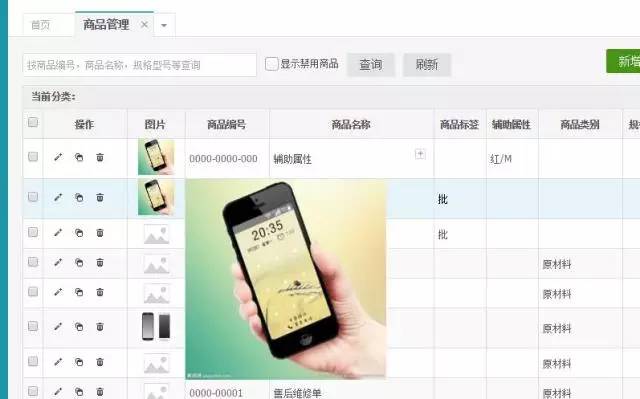Click the trash icon in the highlighted row
640x399 pixels.
100,197
